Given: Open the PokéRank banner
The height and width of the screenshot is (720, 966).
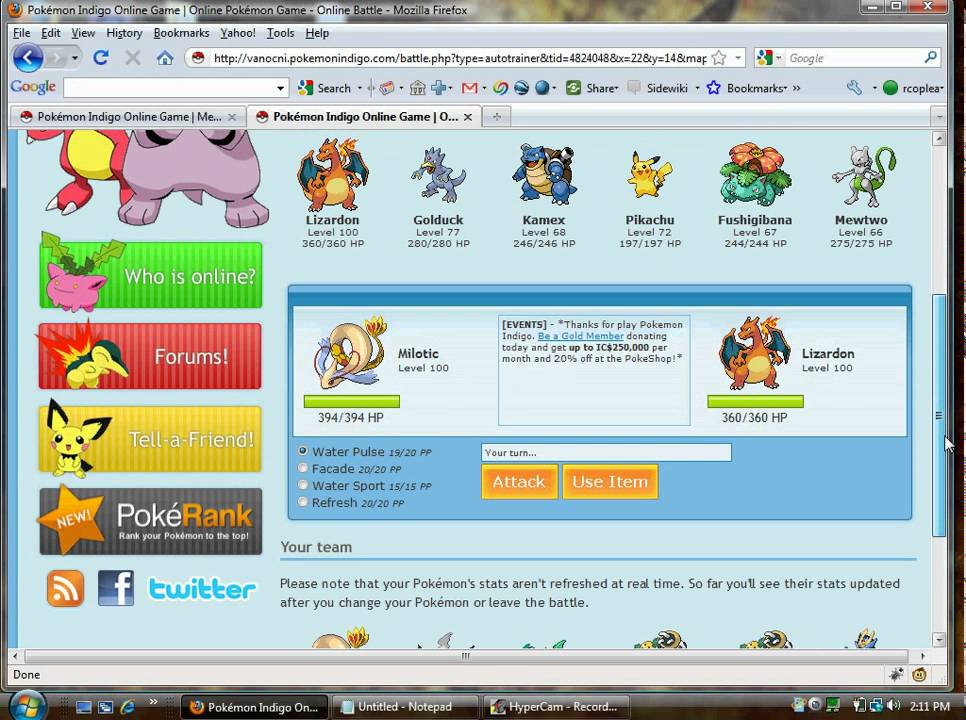Looking at the screenshot, I should [x=151, y=521].
